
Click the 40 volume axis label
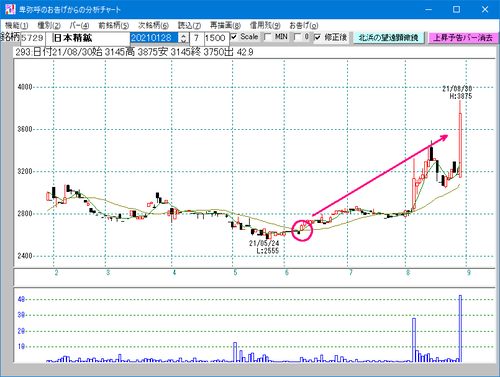(21, 299)
